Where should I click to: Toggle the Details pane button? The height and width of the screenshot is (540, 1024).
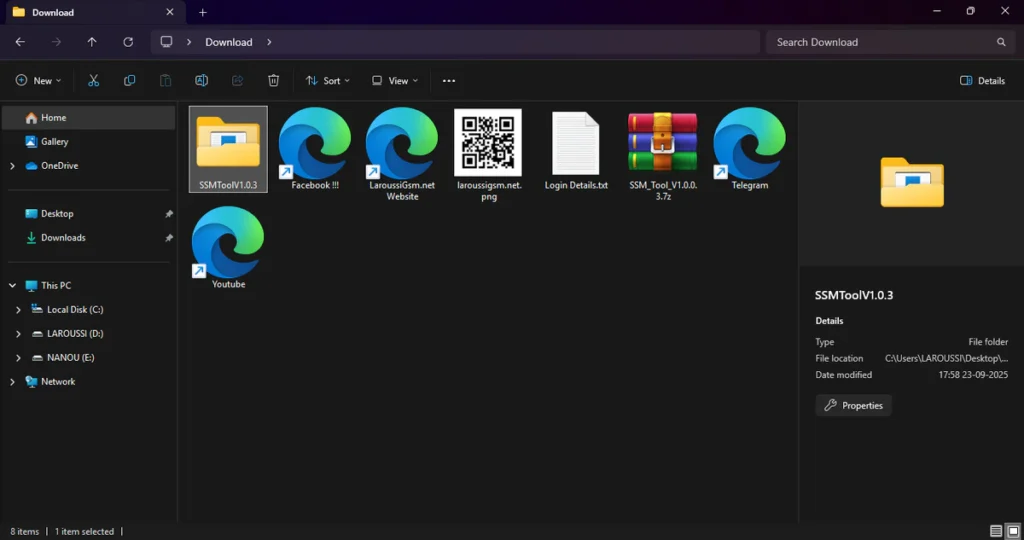pyautogui.click(x=982, y=80)
